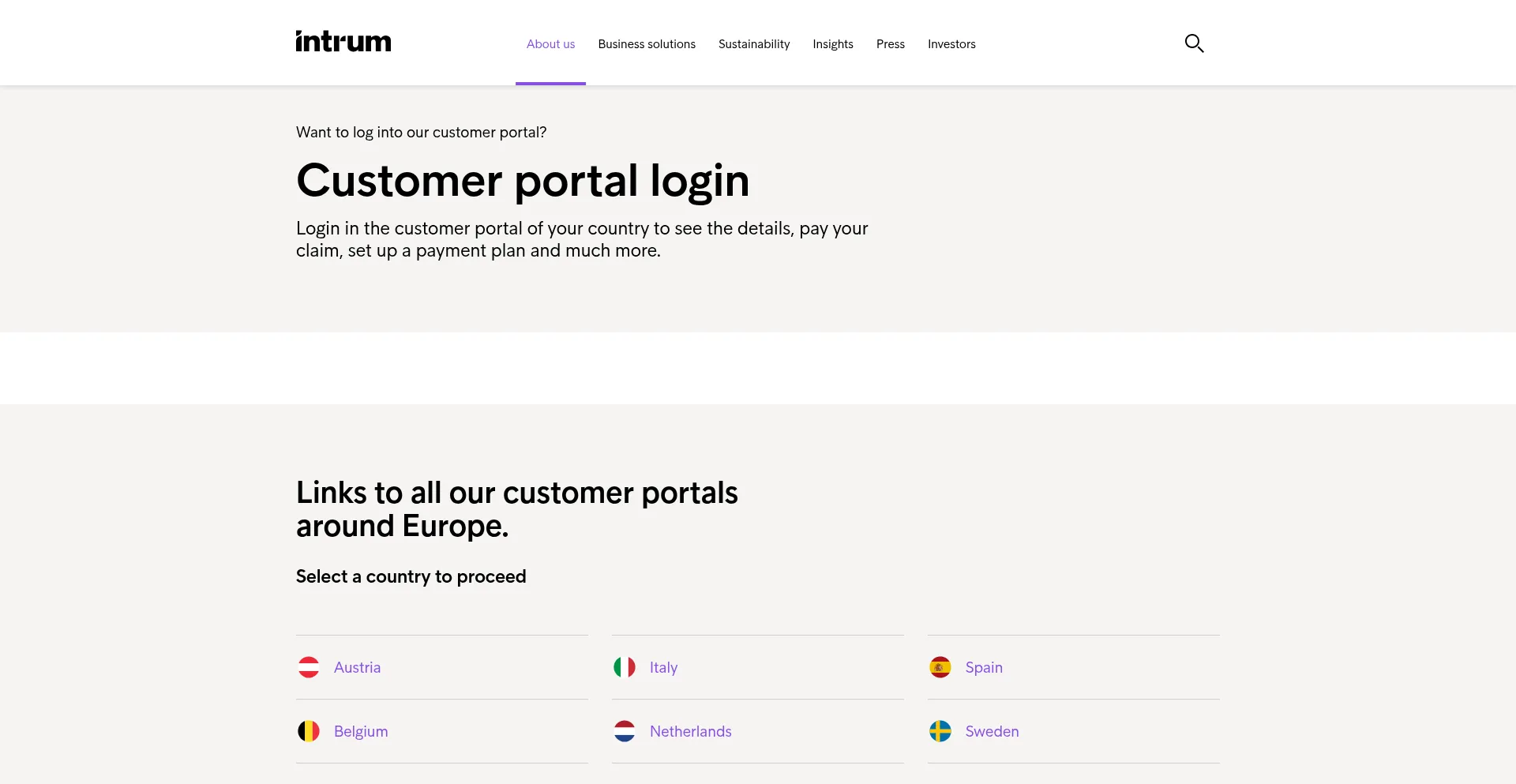Viewport: 1516px width, 784px height.
Task: Select the Belgium portal link
Action: (361, 731)
